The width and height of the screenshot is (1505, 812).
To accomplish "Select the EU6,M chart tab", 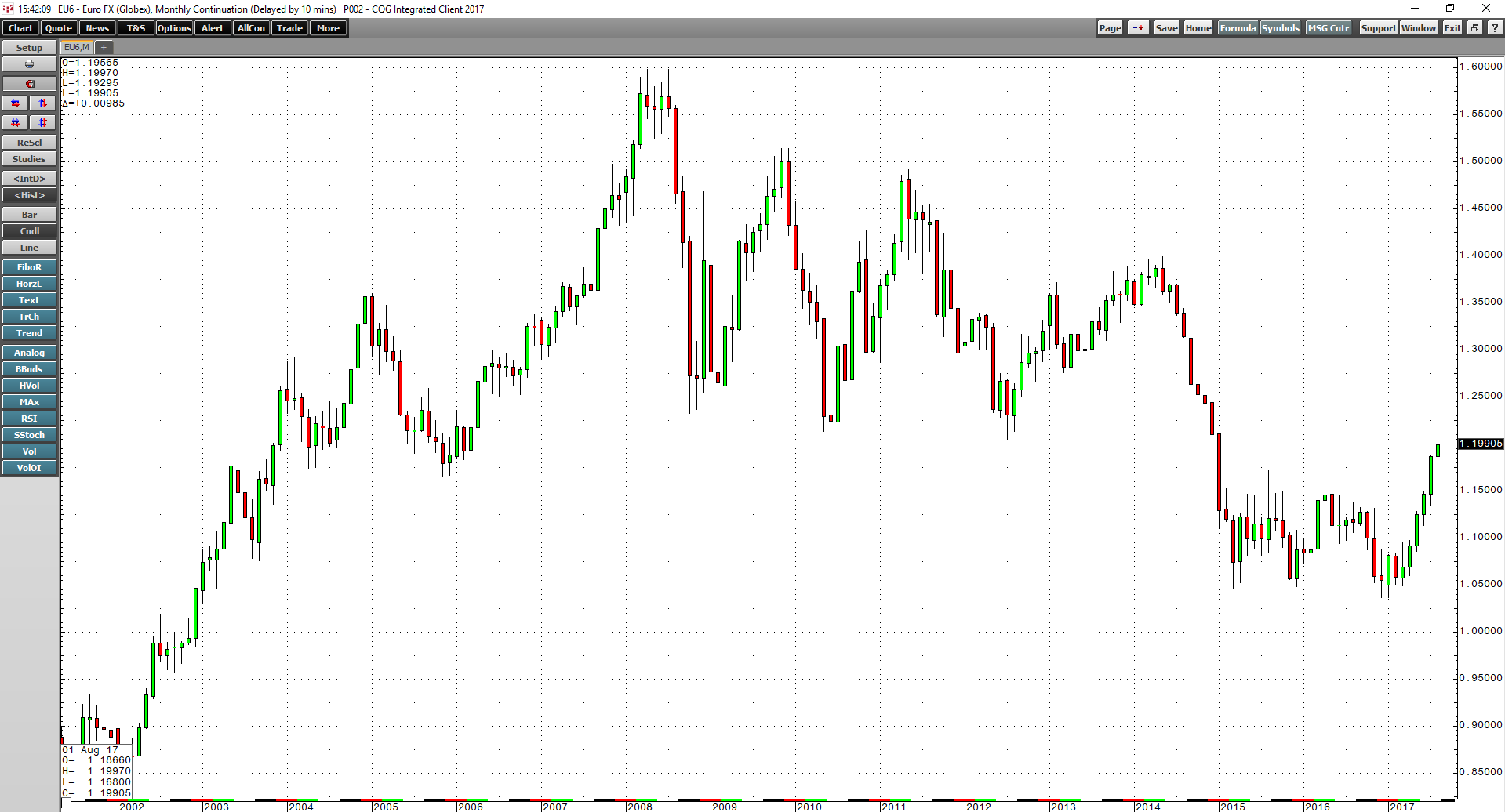I will (77, 48).
